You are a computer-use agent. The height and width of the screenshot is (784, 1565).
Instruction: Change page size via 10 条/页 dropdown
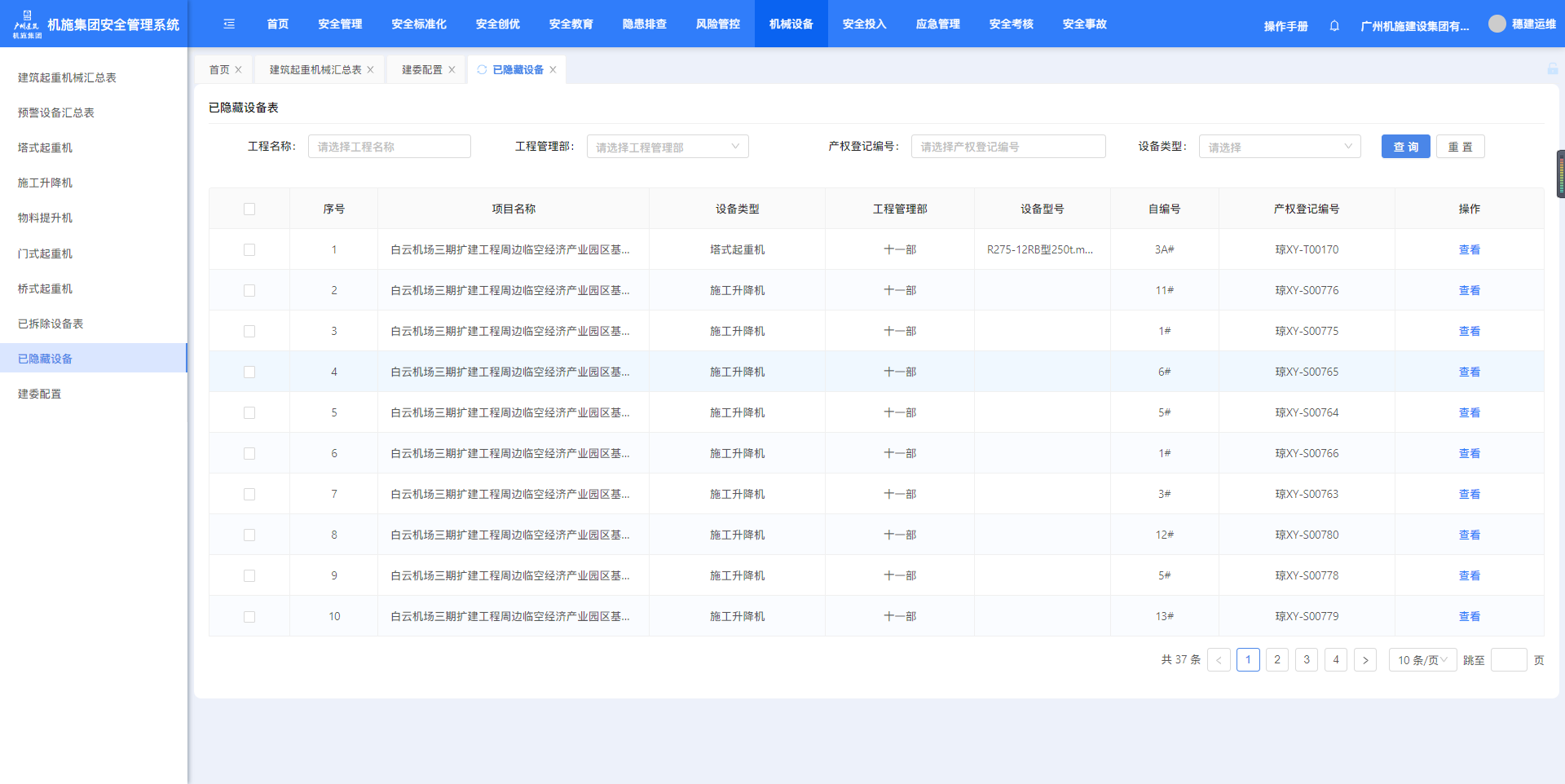tap(1422, 660)
